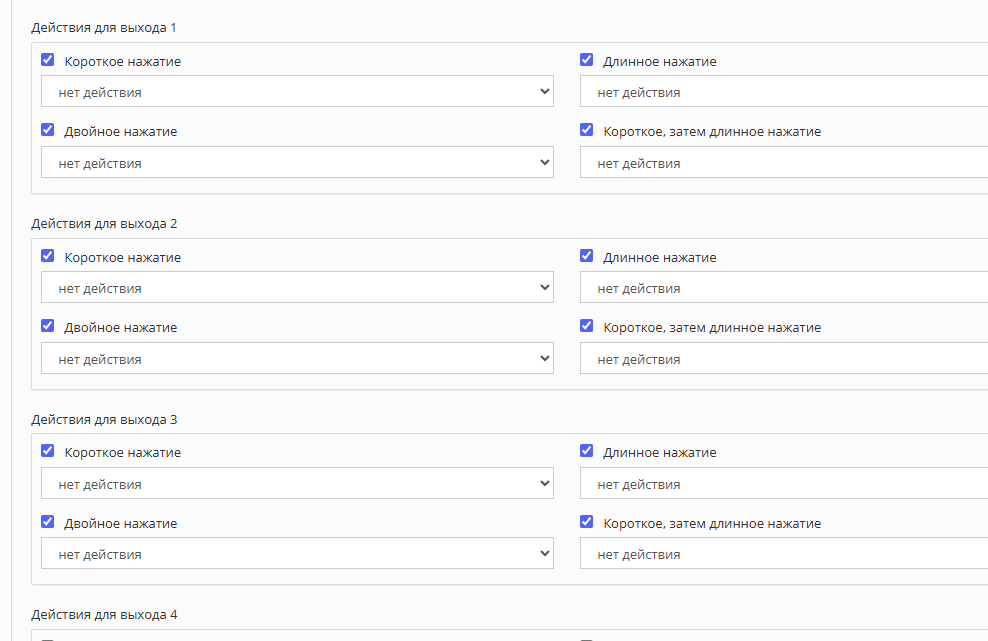
Task: Uncheck Короткое нажатие for выход 1
Action: click(47, 60)
